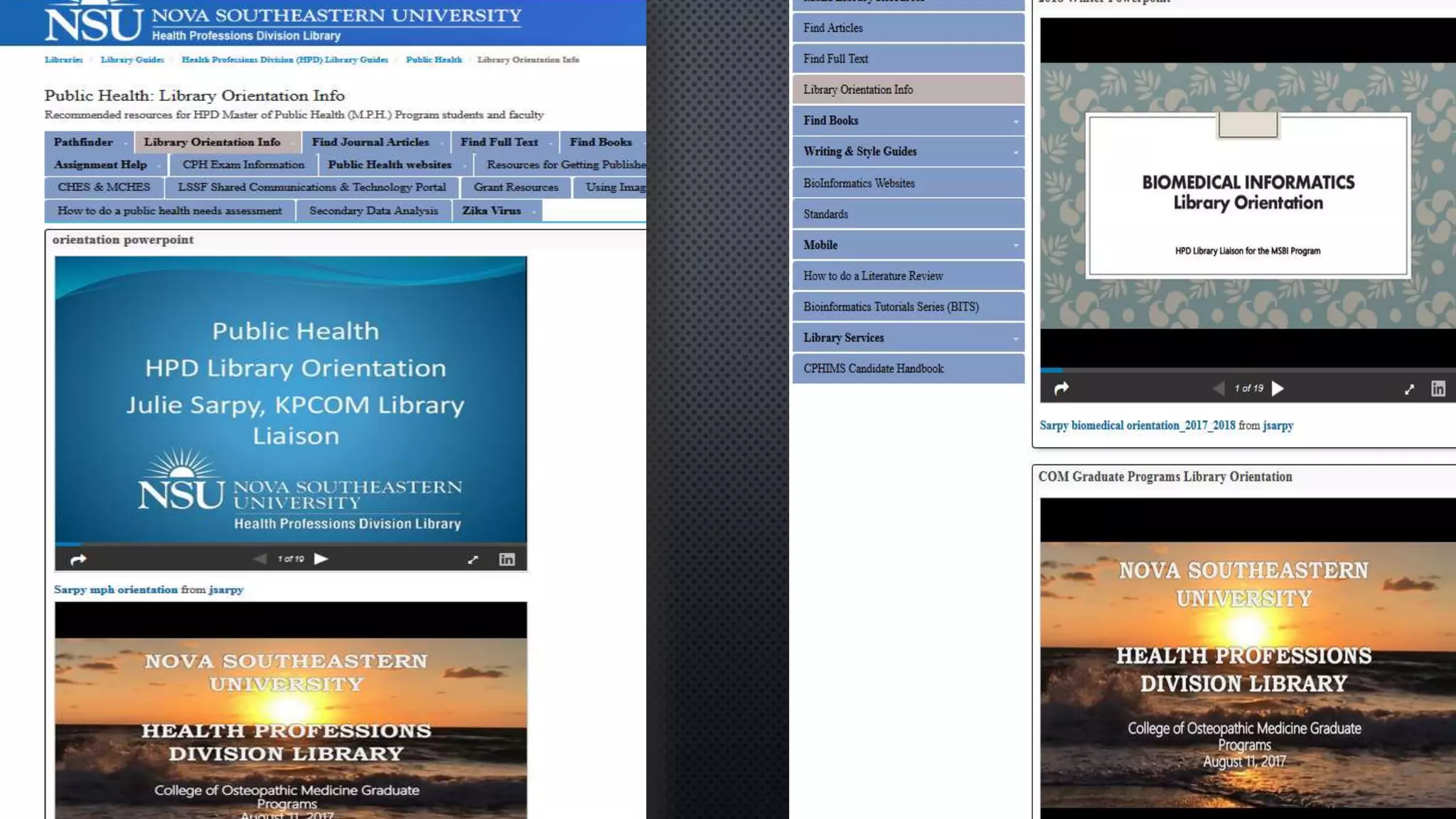Screen dimensions: 1456x819
Task: Advance to next slide in Biomedical Informatics slideshow
Action: pos(1278,388)
